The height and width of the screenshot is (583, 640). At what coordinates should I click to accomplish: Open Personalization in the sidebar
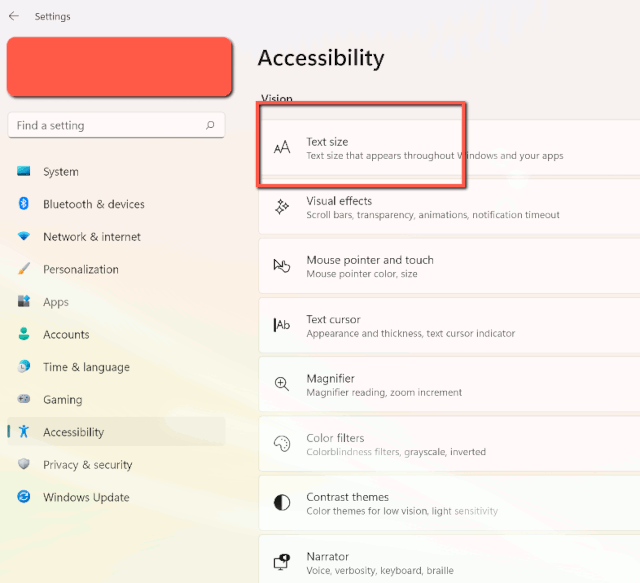[x=80, y=269]
